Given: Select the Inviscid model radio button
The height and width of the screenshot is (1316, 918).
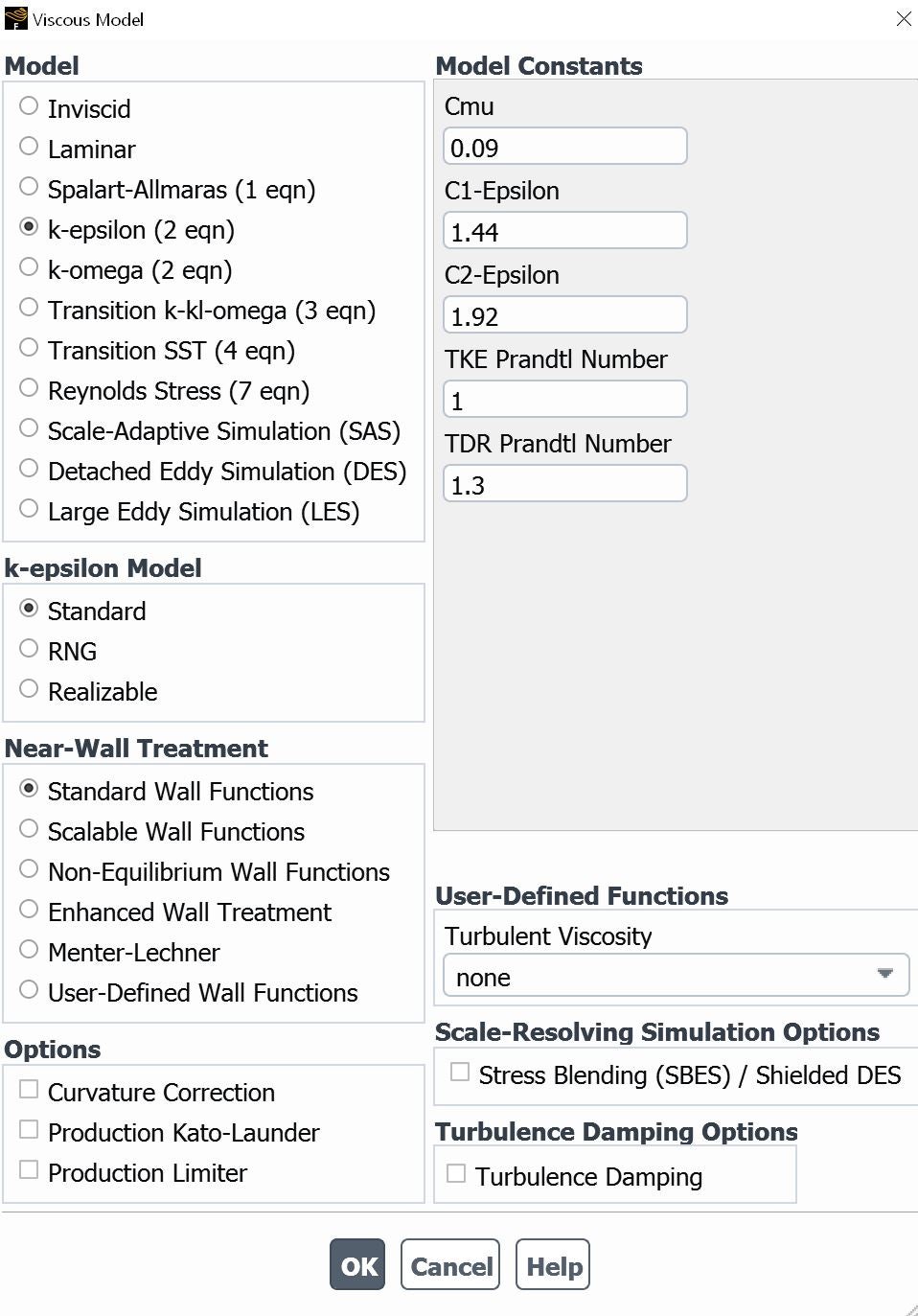Looking at the screenshot, I should point(29,106).
